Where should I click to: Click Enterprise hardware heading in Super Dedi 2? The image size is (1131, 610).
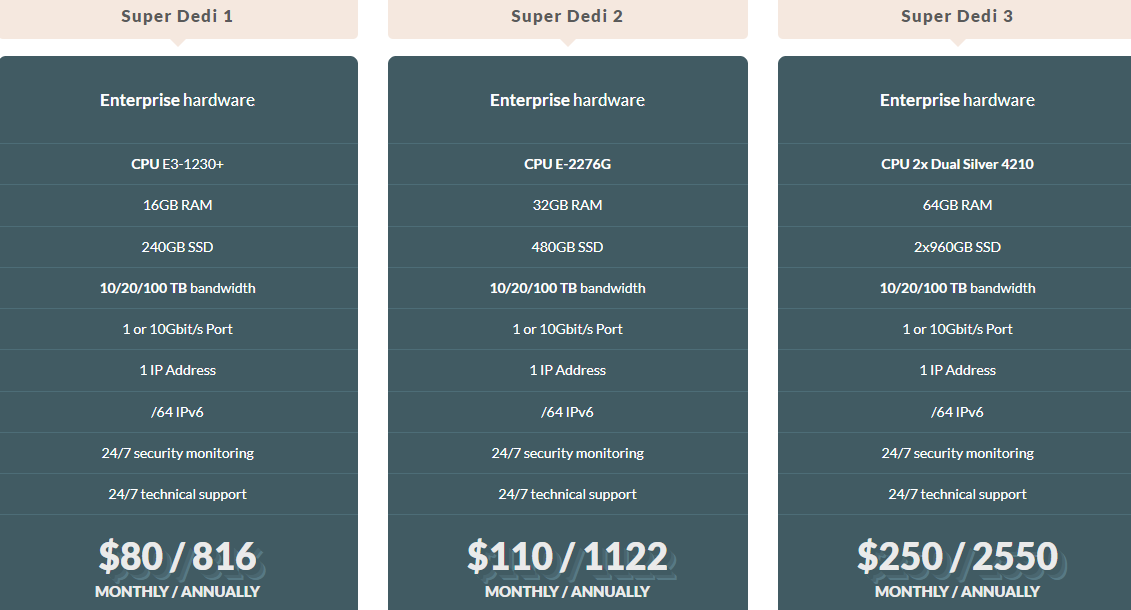(x=567, y=100)
